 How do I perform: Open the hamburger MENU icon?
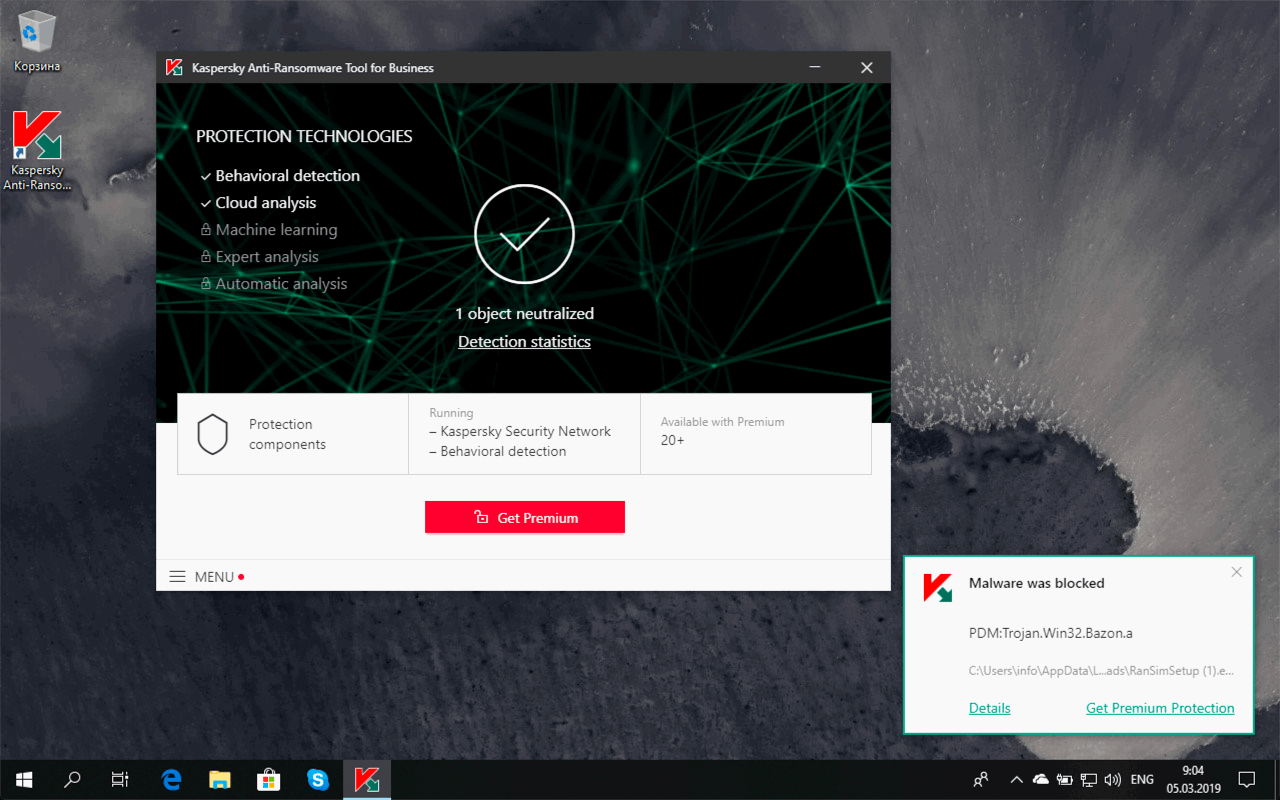pyautogui.click(x=178, y=576)
